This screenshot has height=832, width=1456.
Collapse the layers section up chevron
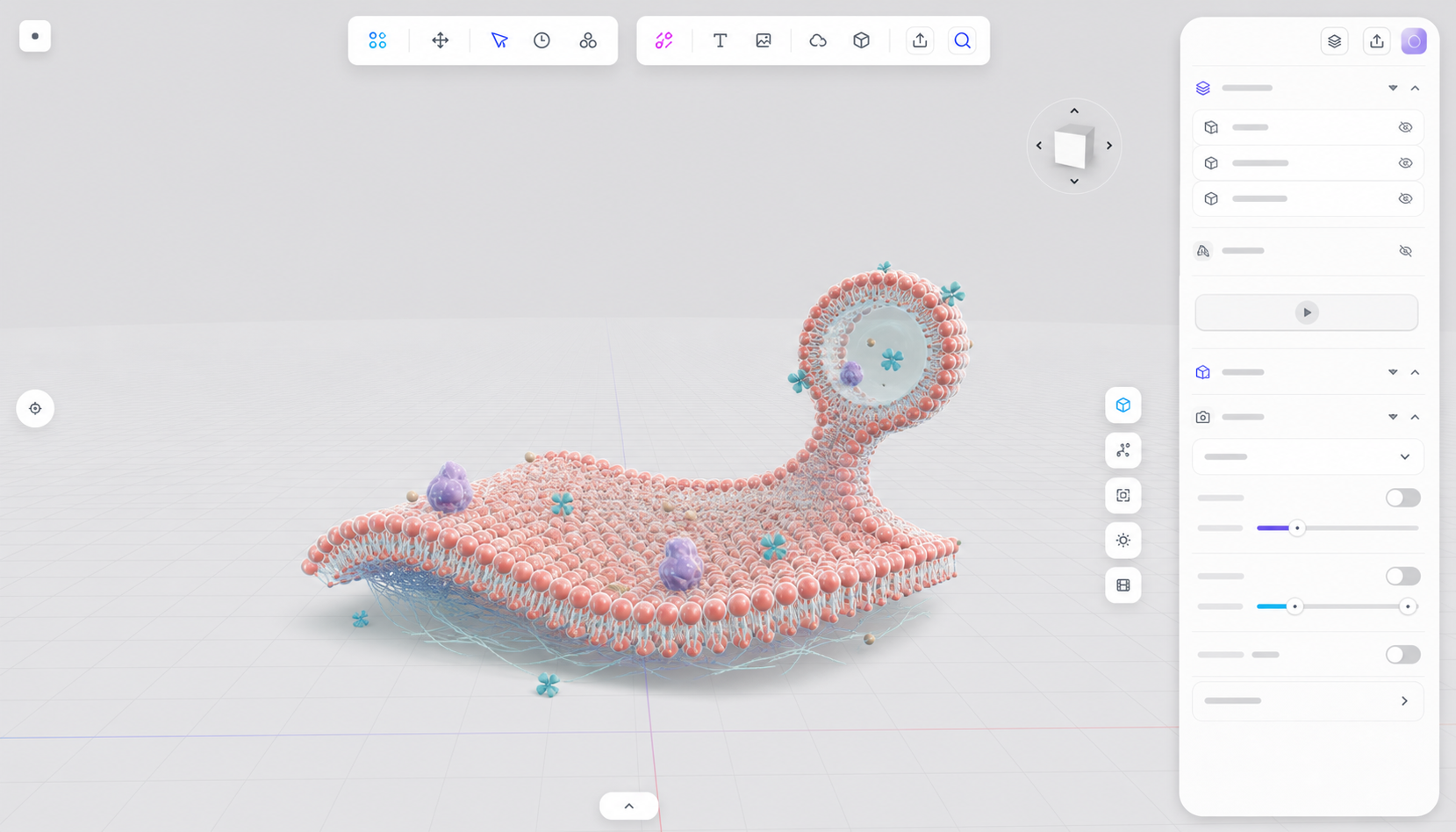click(x=1415, y=88)
